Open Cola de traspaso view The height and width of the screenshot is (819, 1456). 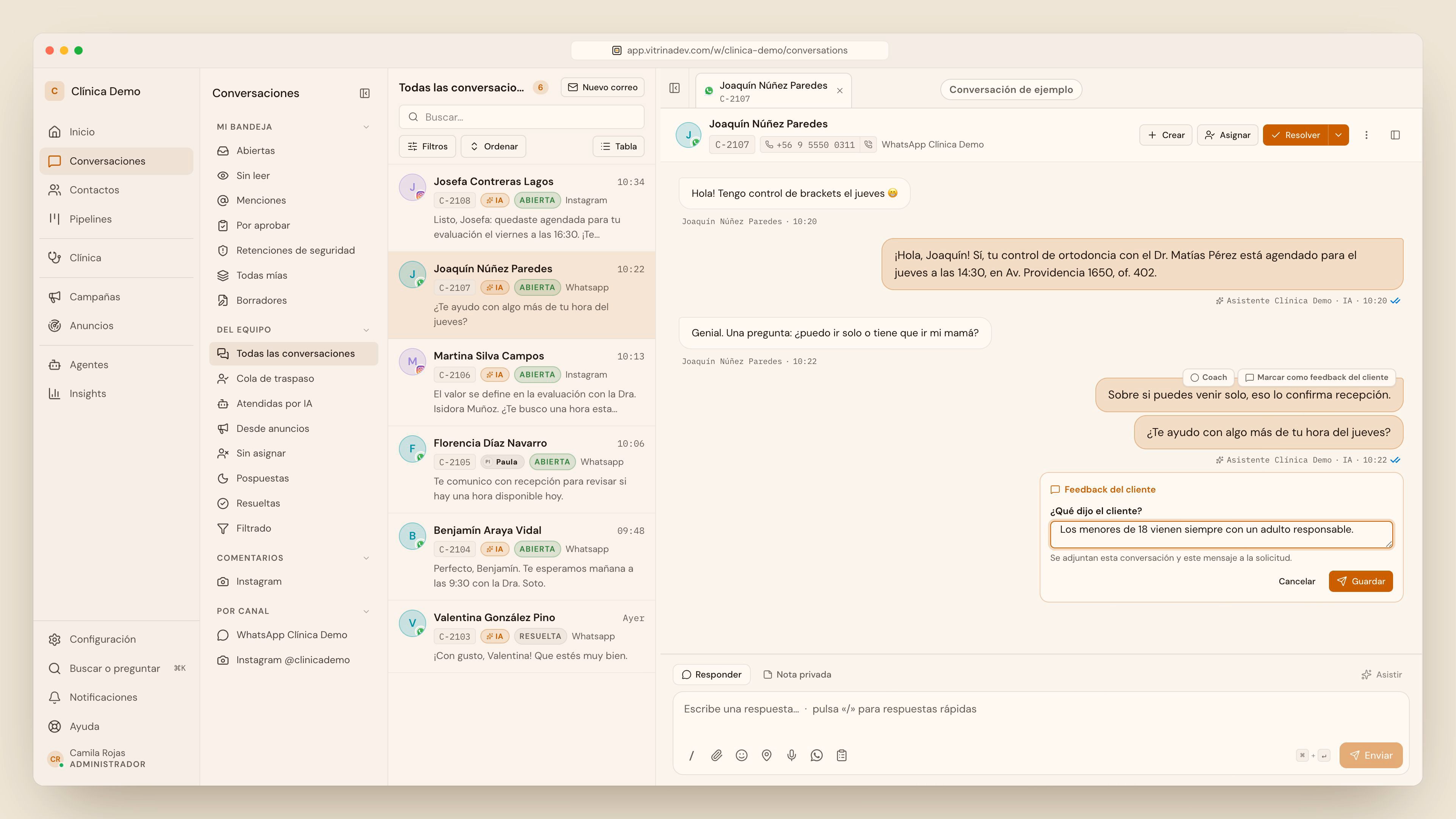pyautogui.click(x=293, y=378)
